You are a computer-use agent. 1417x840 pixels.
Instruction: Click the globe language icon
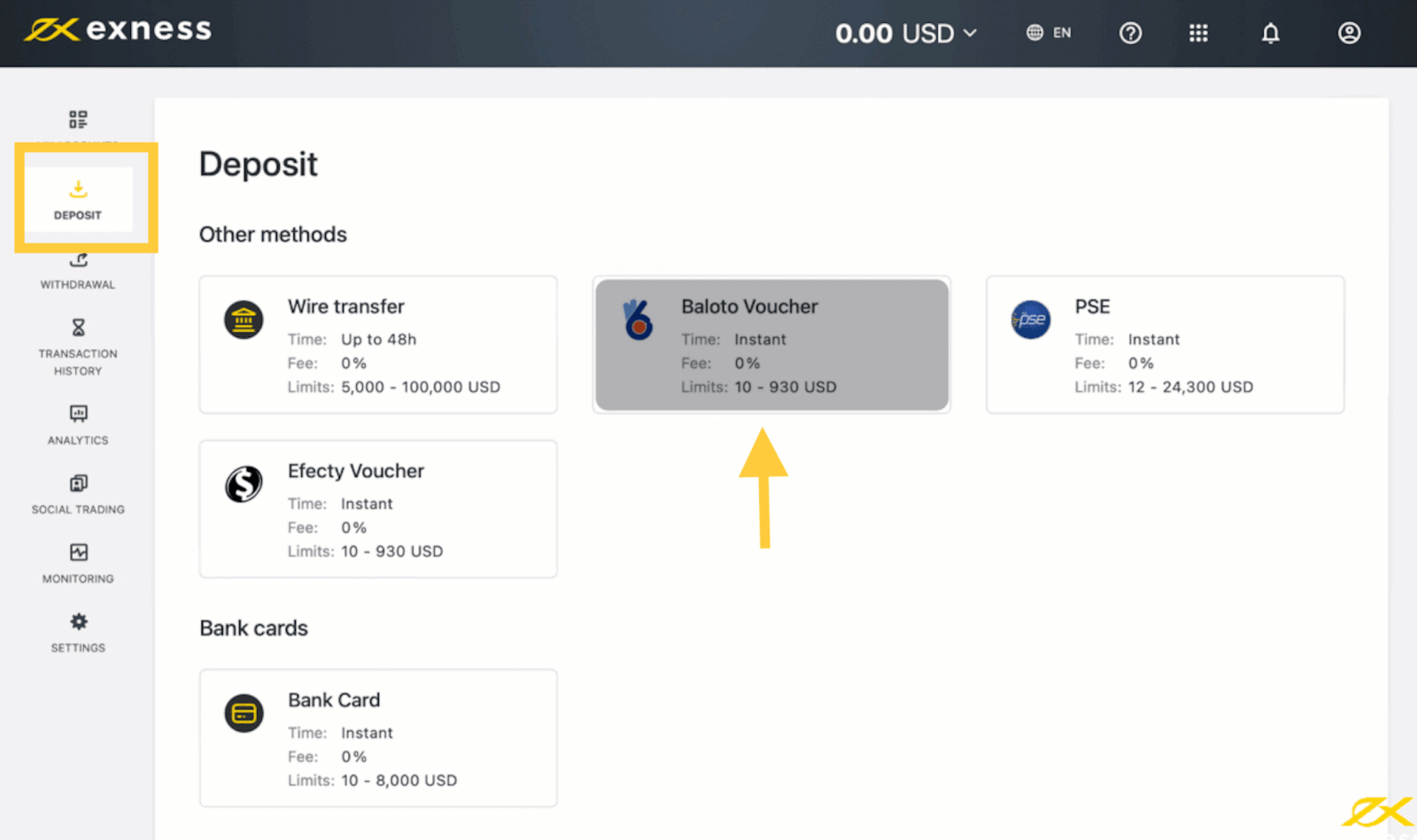[1034, 33]
